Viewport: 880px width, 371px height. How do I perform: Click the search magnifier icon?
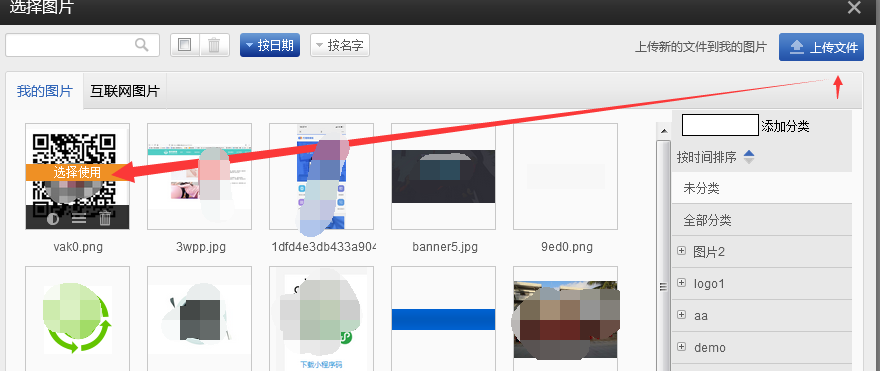(141, 45)
